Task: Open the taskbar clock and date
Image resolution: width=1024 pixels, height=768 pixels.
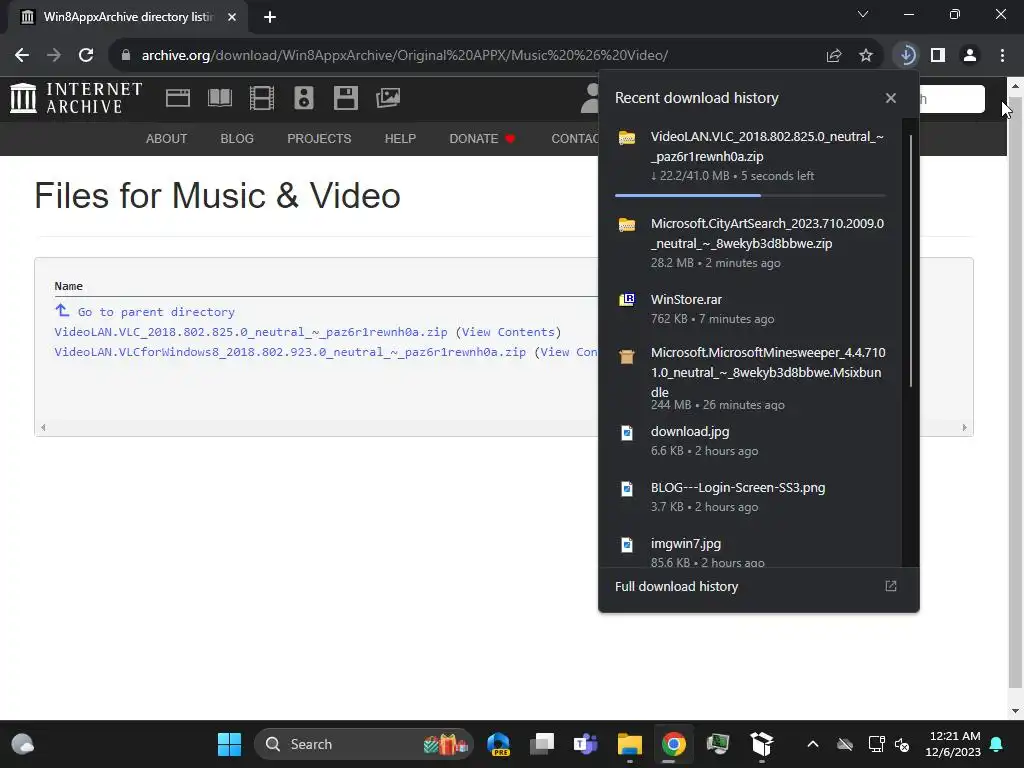Action: 953,744
